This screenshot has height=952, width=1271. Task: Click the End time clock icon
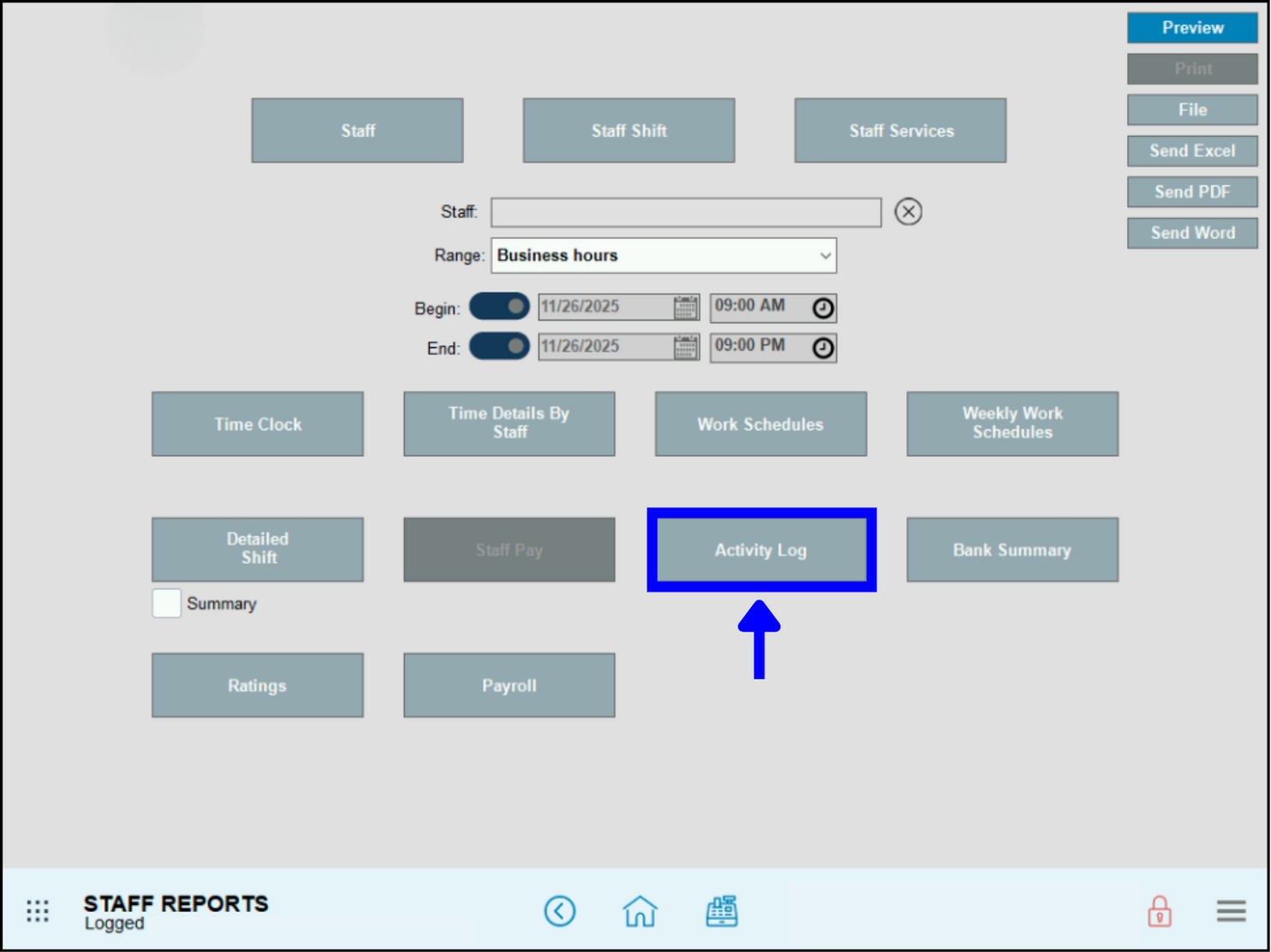tap(822, 348)
